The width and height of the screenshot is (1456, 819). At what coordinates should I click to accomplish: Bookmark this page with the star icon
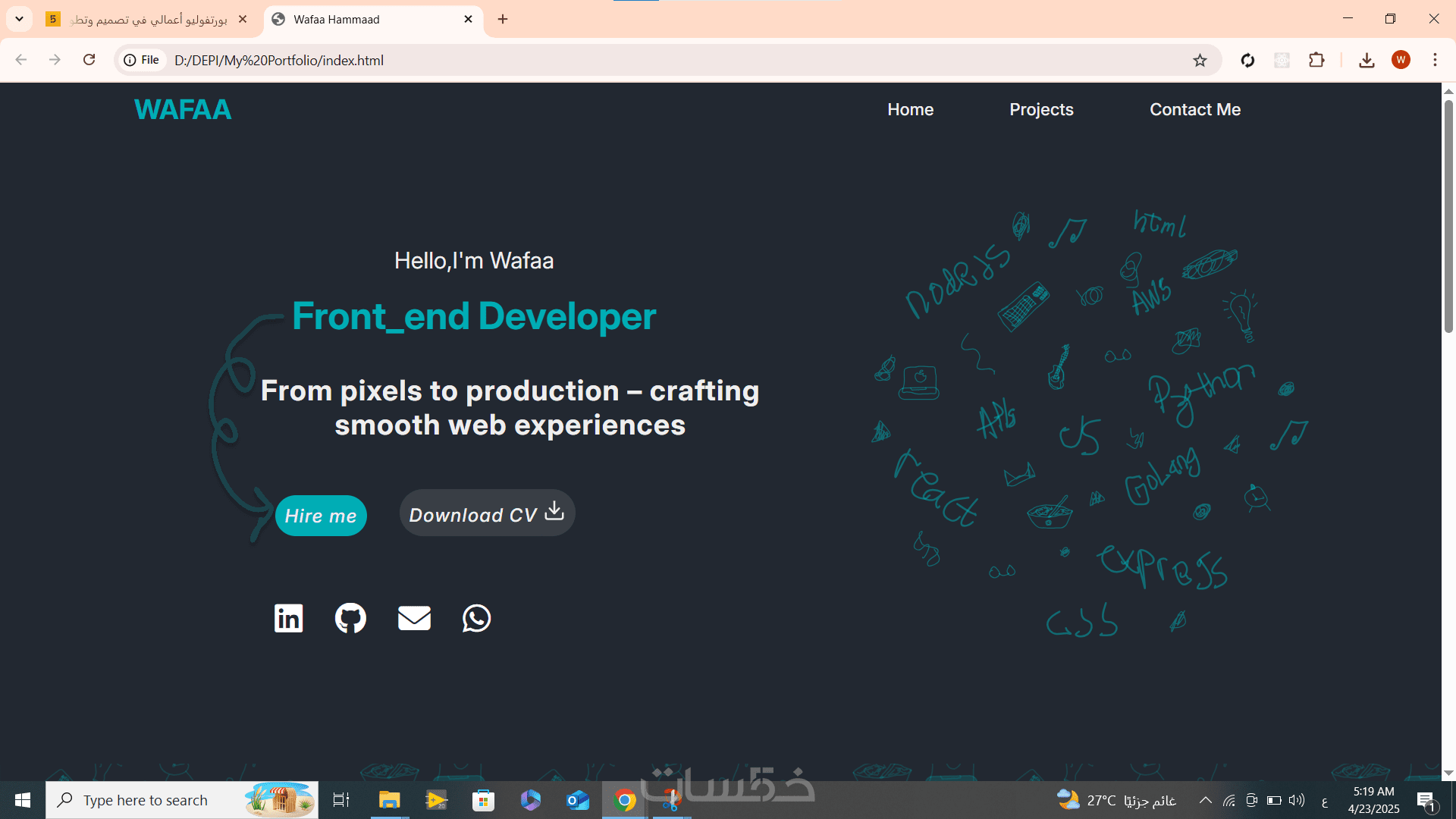[x=1200, y=61]
